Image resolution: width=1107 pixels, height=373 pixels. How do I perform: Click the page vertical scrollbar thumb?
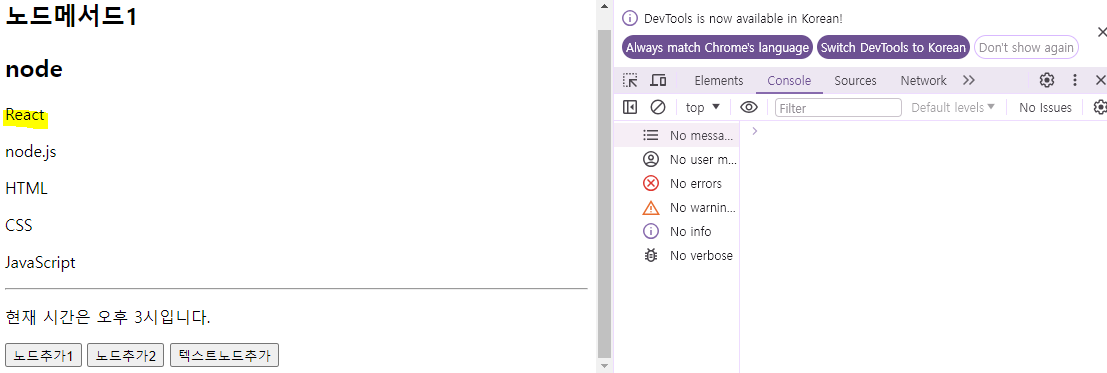click(x=604, y=194)
